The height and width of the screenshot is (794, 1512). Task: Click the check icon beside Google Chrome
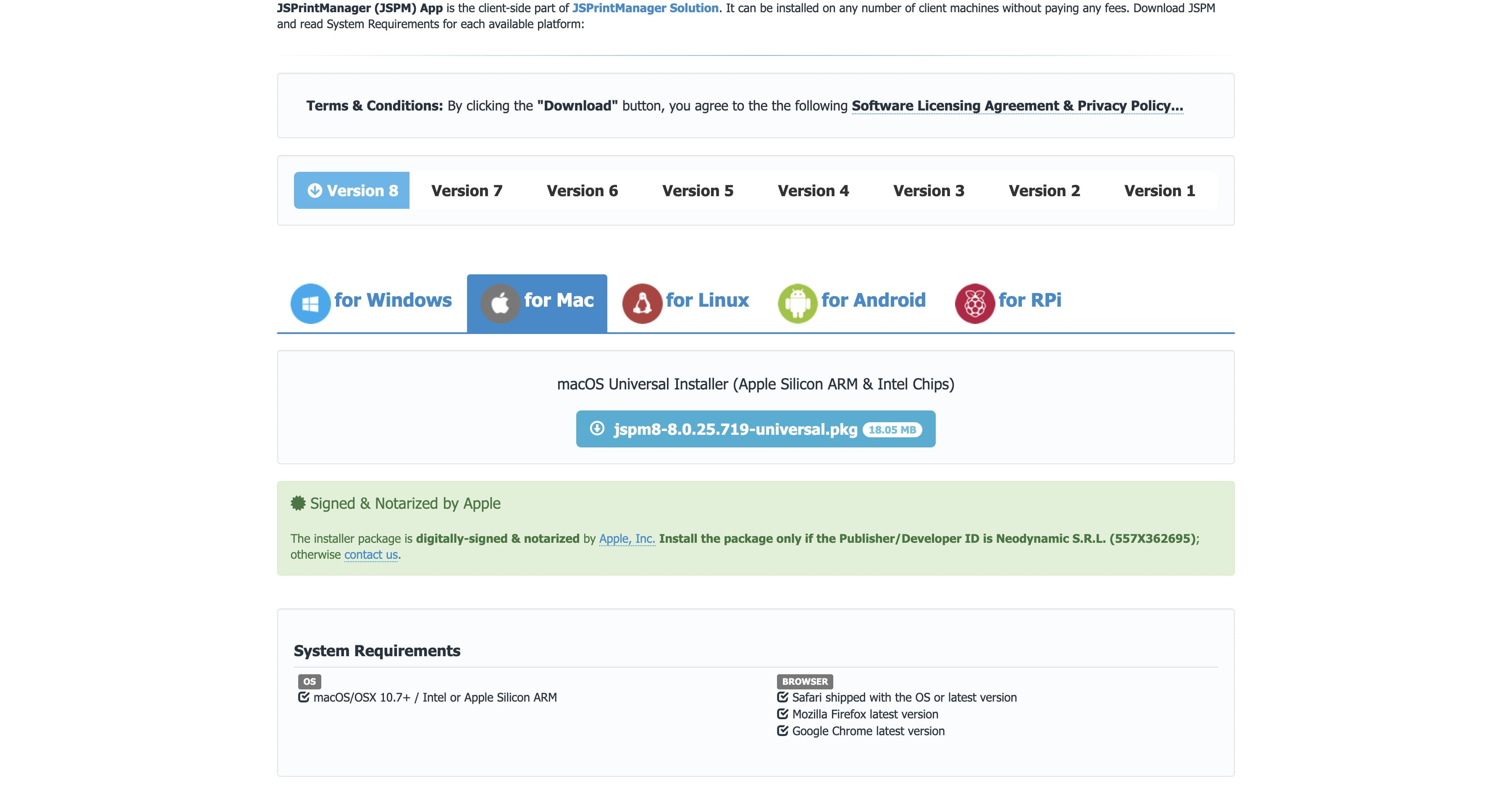[782, 731]
